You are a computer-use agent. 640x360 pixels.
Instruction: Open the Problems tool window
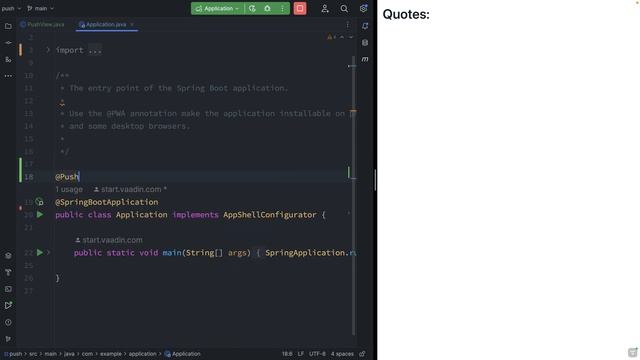tap(8, 322)
